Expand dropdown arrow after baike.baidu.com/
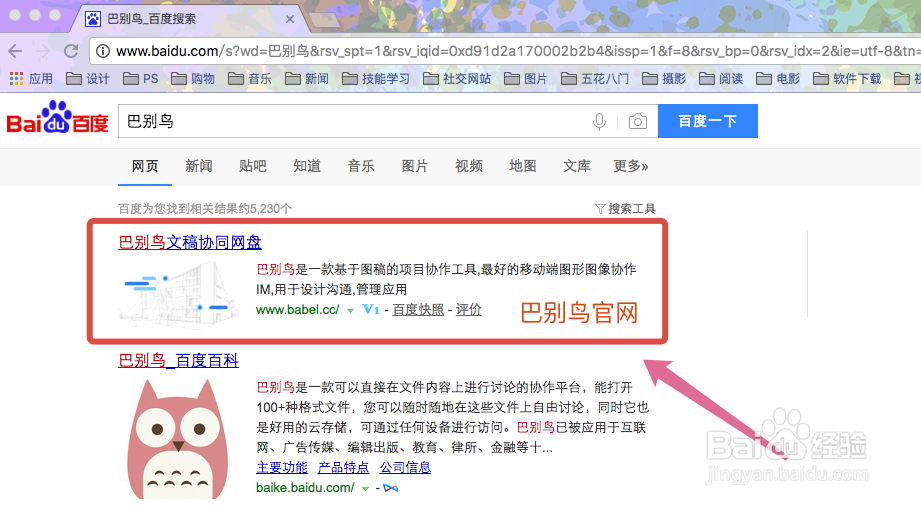Viewport: 921px width, 506px height. pos(365,488)
